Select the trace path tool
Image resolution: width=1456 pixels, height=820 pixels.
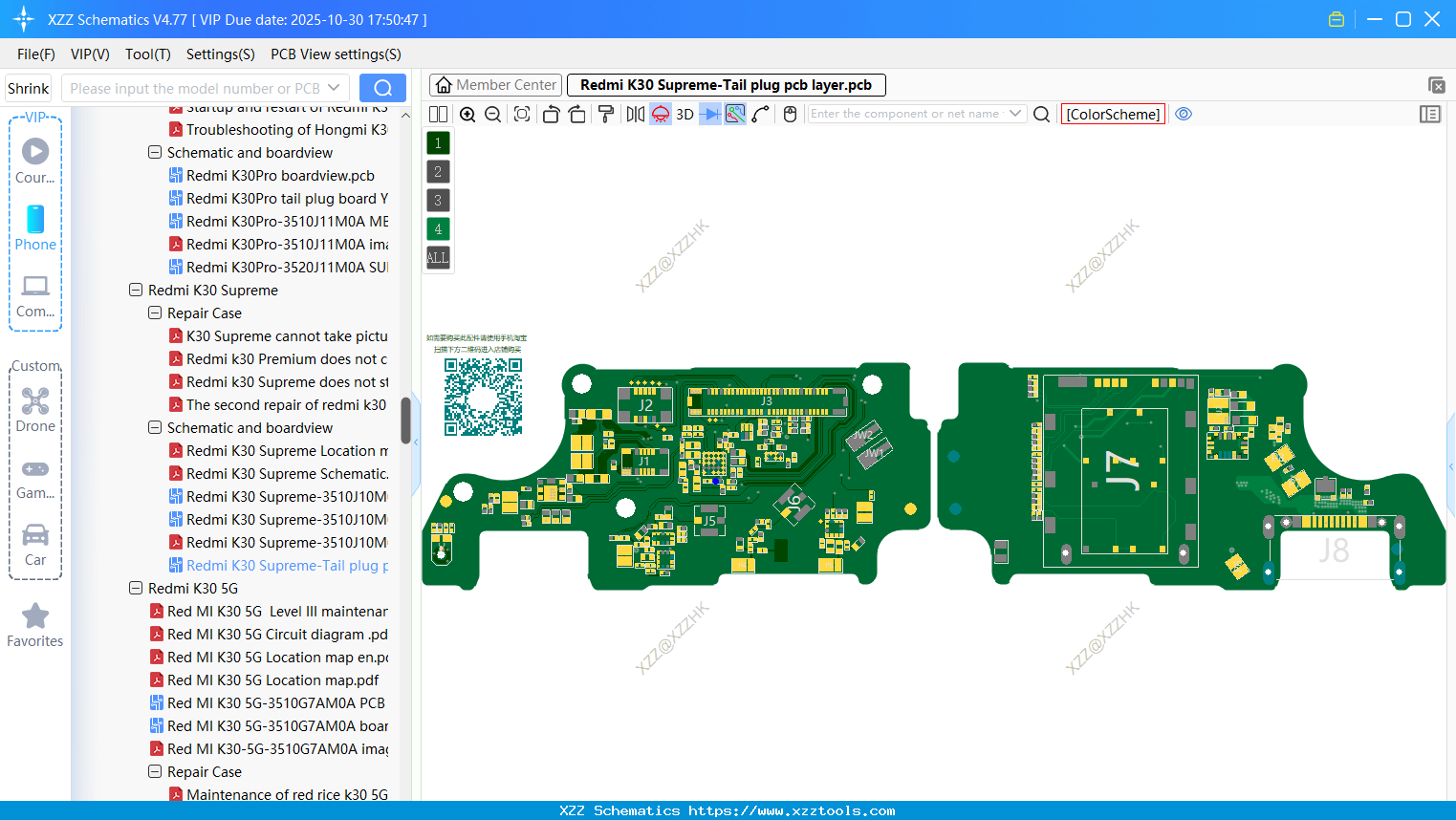click(761, 115)
